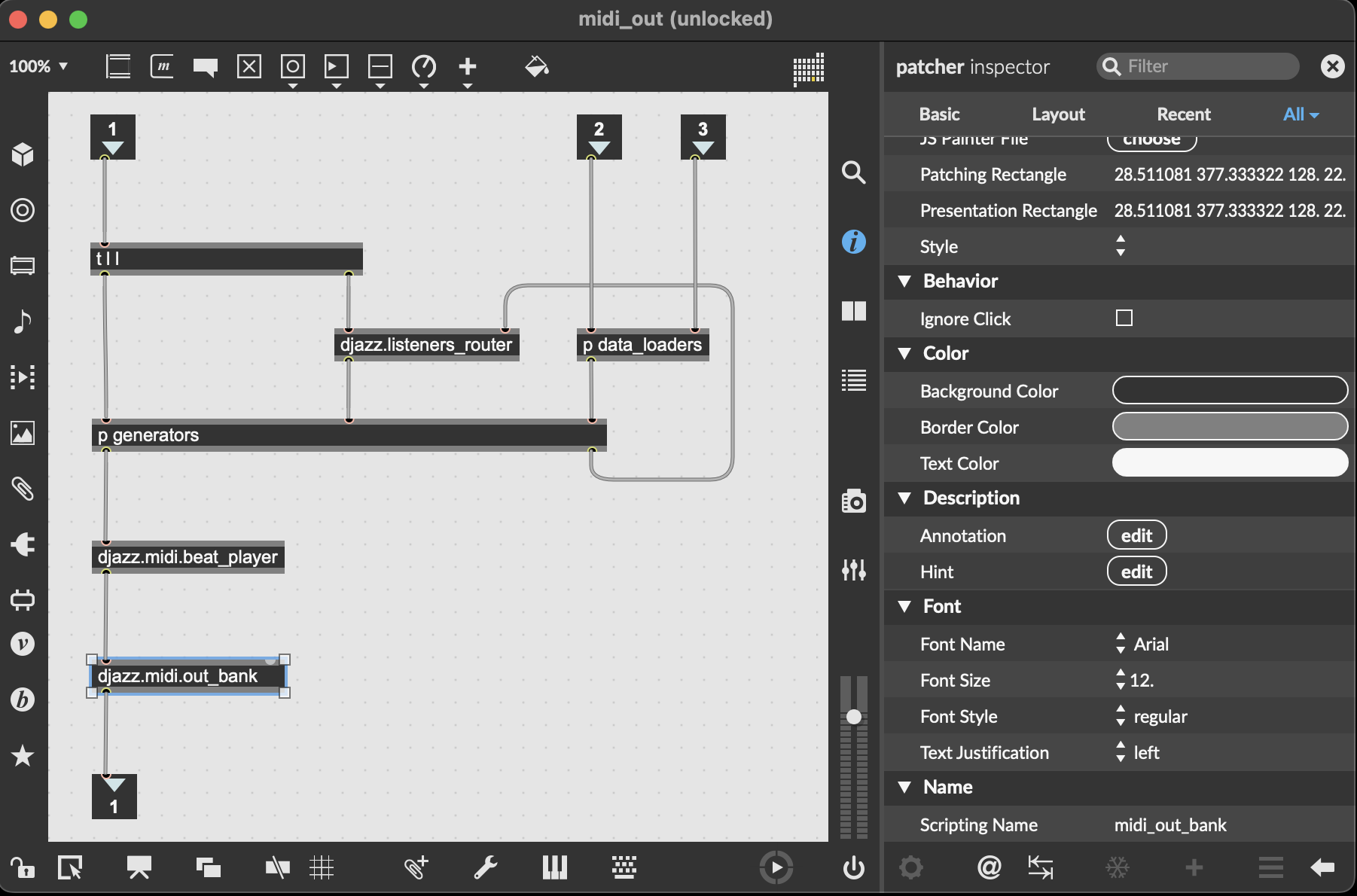Add a toggle object from toolbar
Screen dimensions: 1357x896
[249, 67]
